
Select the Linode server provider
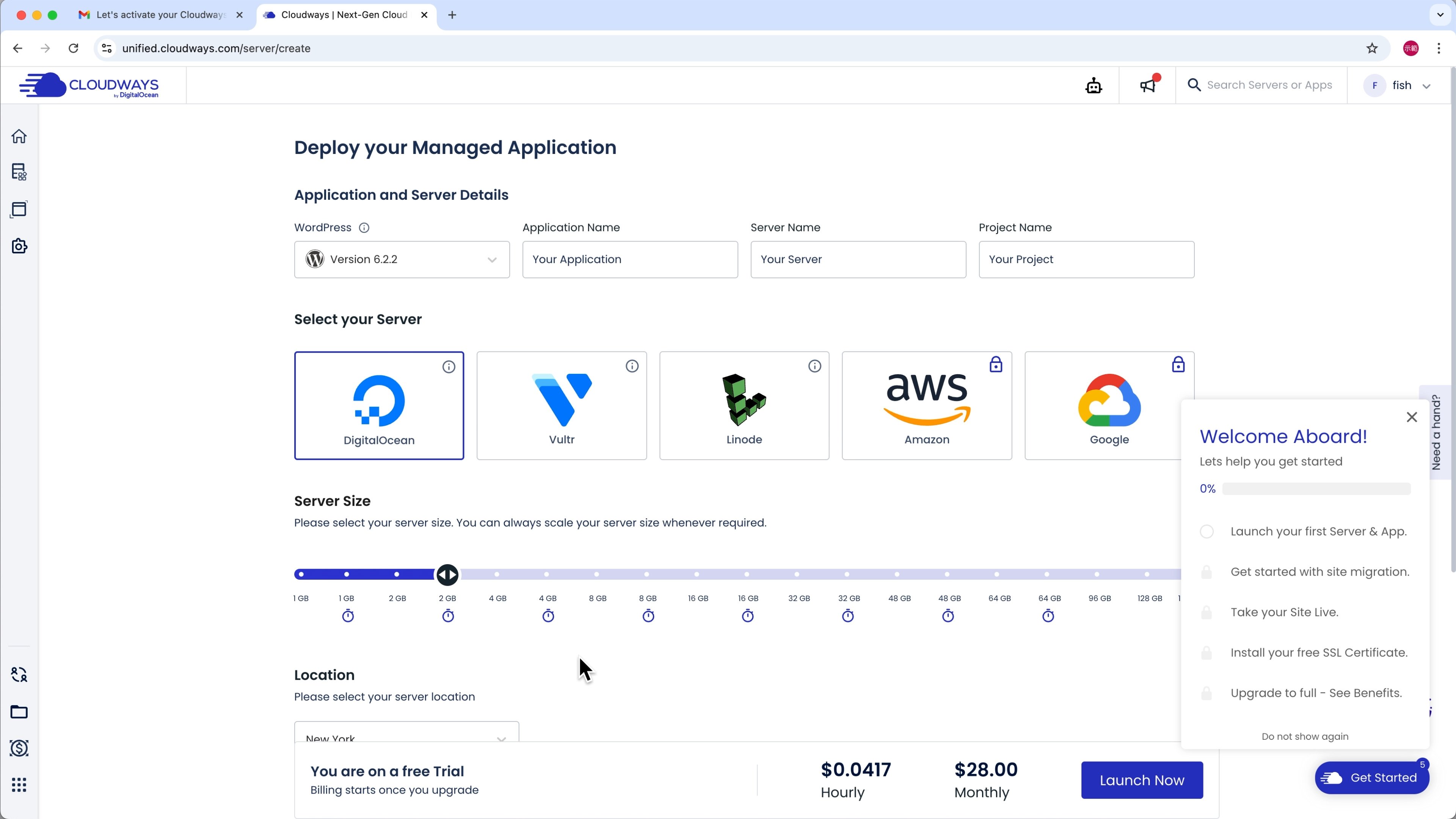click(x=744, y=405)
